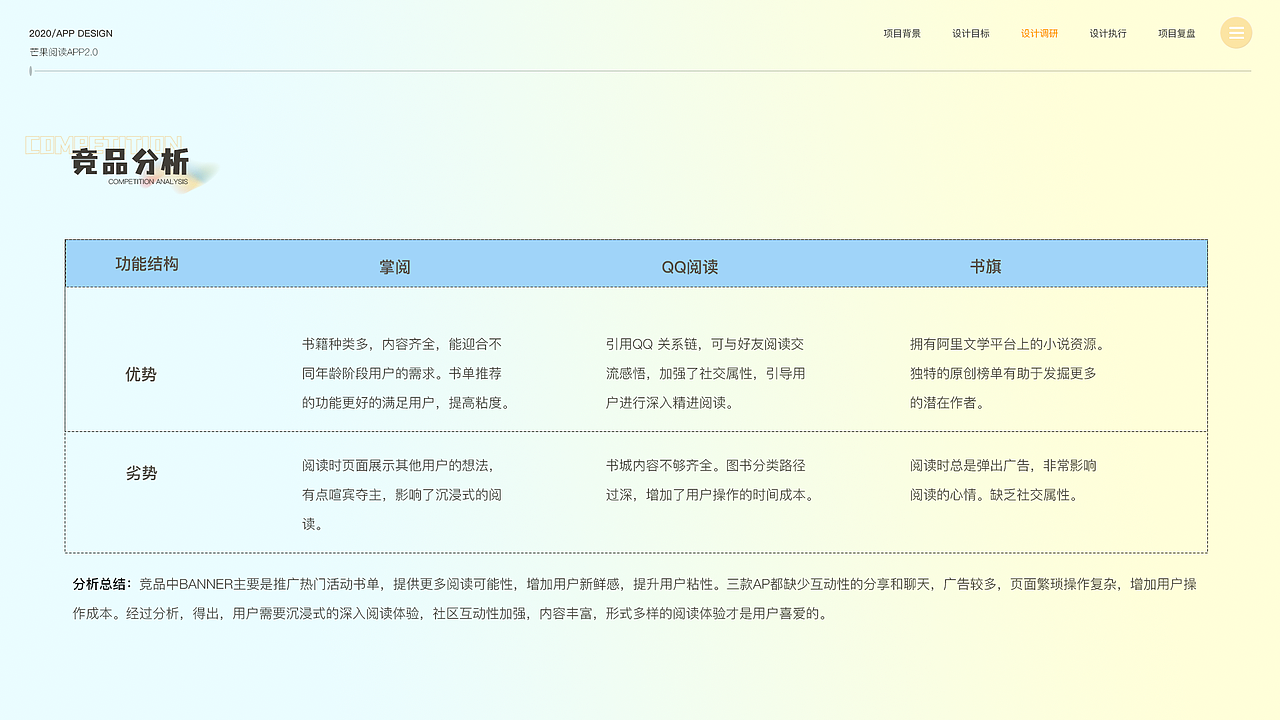Select the 掌阅 column header
1280x720 pixels.
395,266
